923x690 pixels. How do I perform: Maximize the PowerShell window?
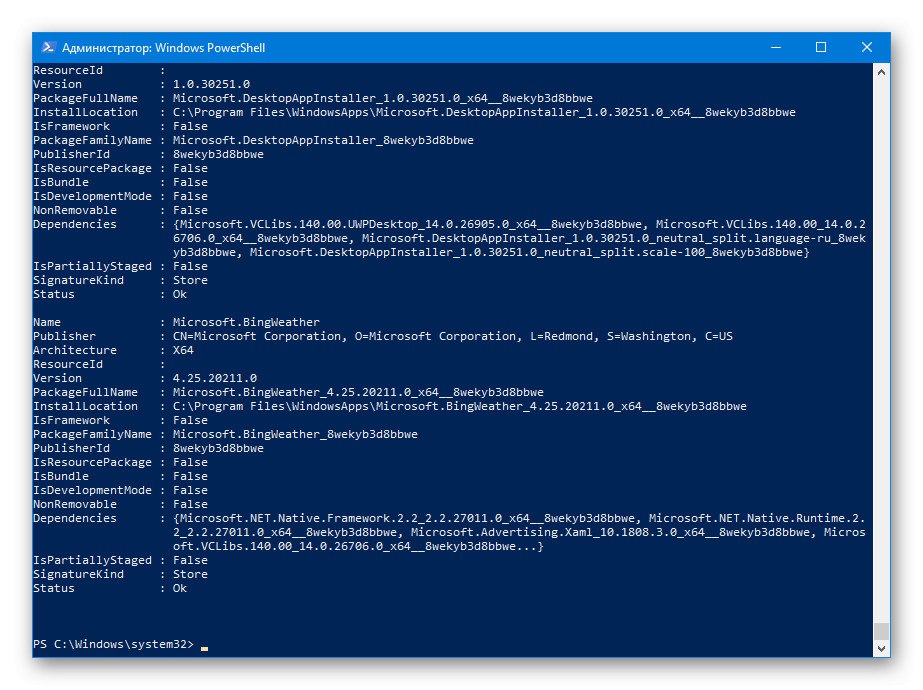click(821, 48)
